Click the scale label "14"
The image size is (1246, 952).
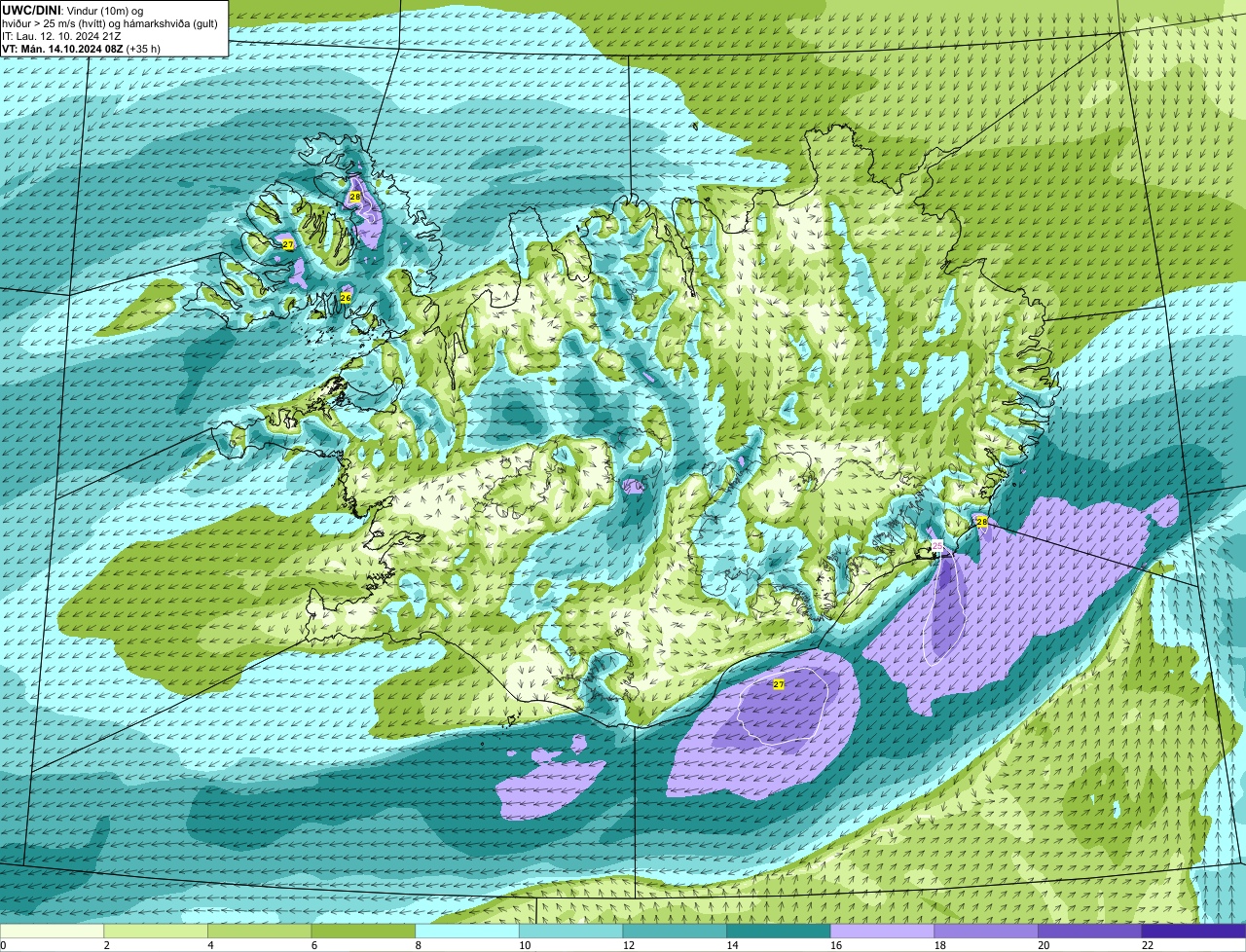coord(732,945)
